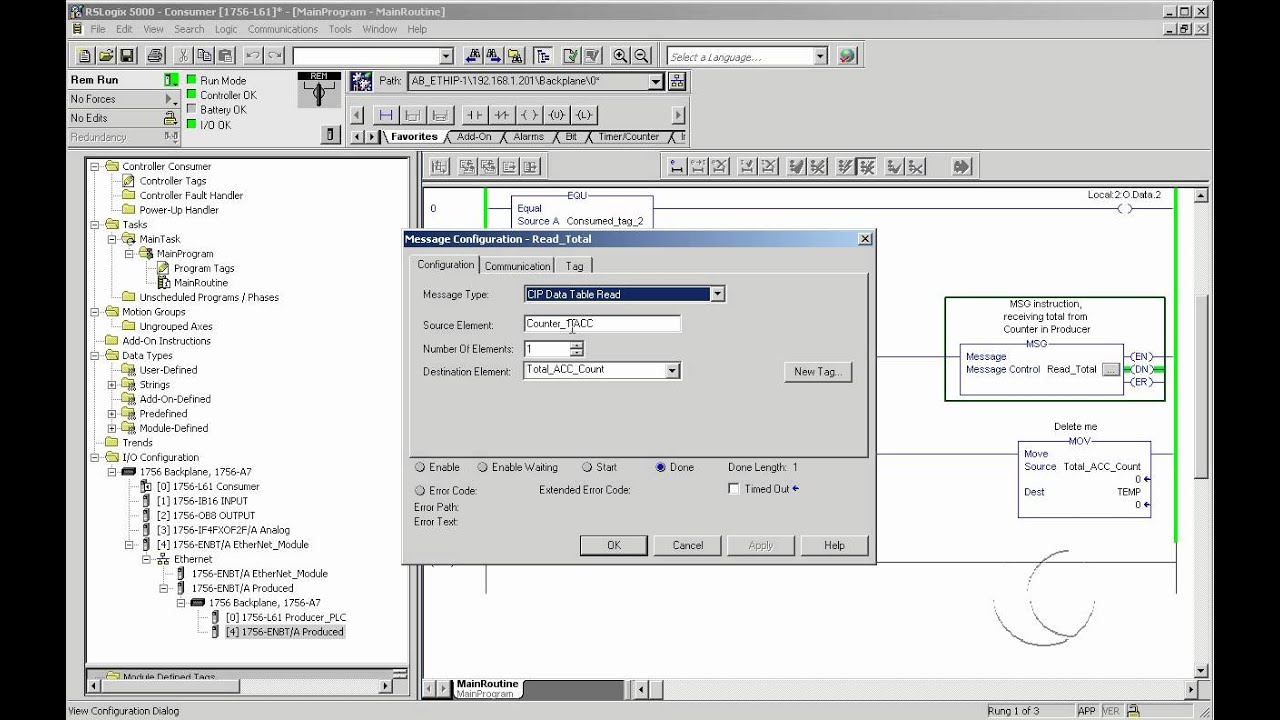
Task: Click the Zoom Out magnifier icon
Action: 642,56
